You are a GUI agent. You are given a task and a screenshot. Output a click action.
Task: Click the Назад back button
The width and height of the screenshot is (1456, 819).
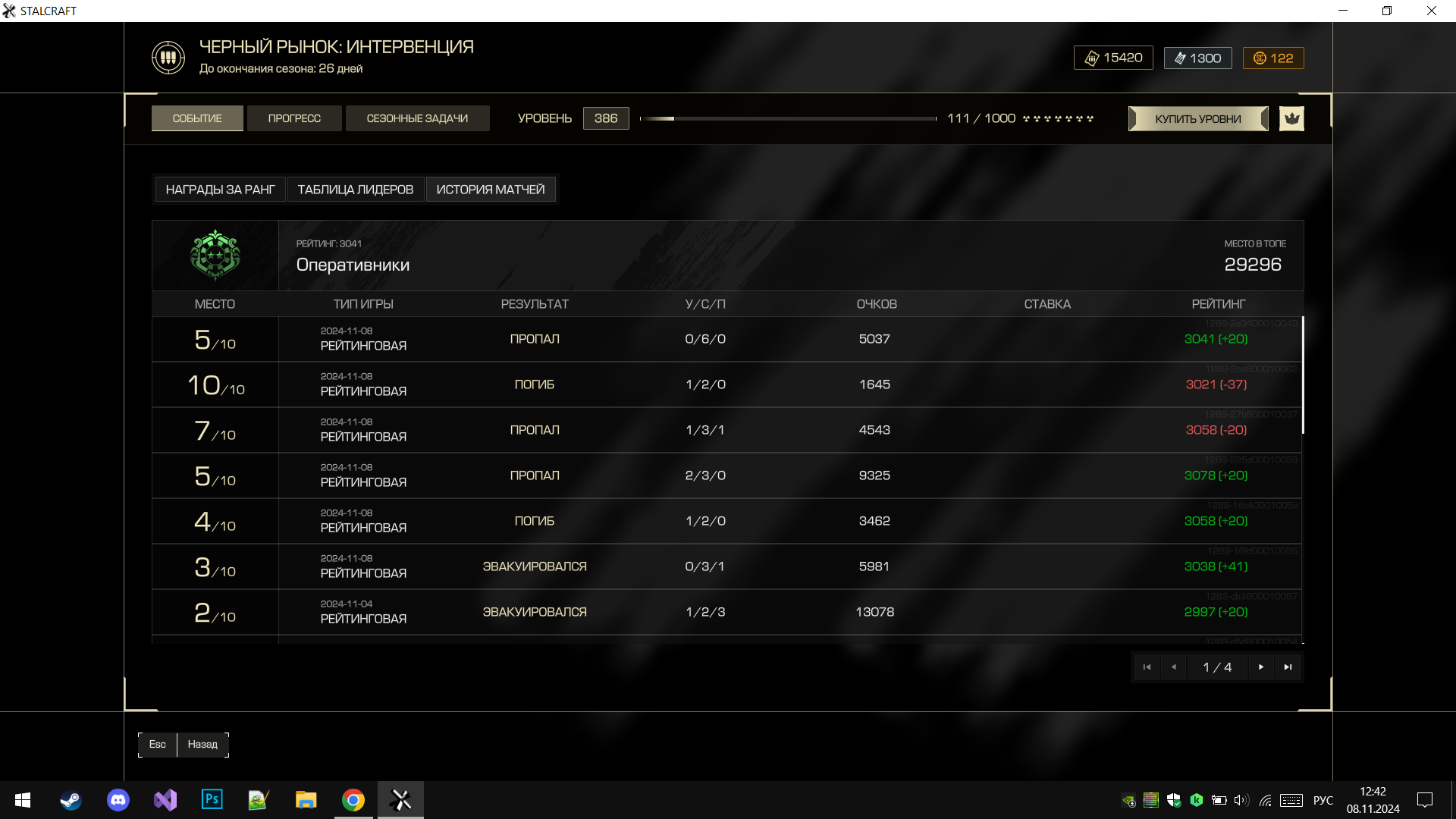202,745
